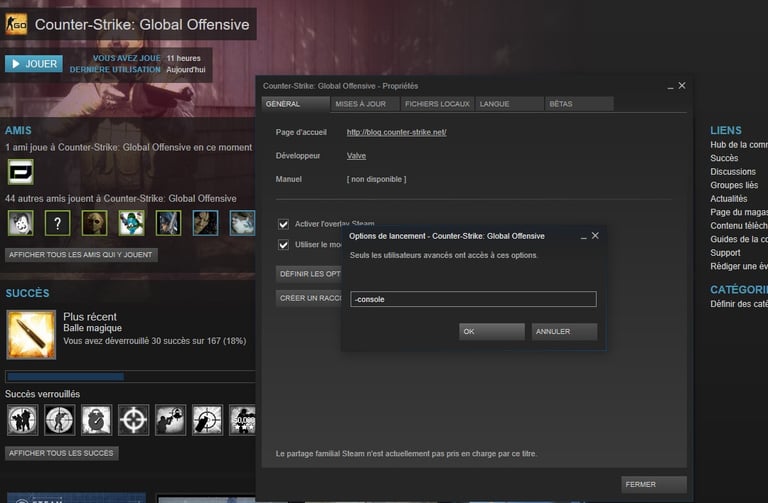Viewport: 768px width, 503px height.
Task: Click the AMIS section heading
Action: (18, 130)
